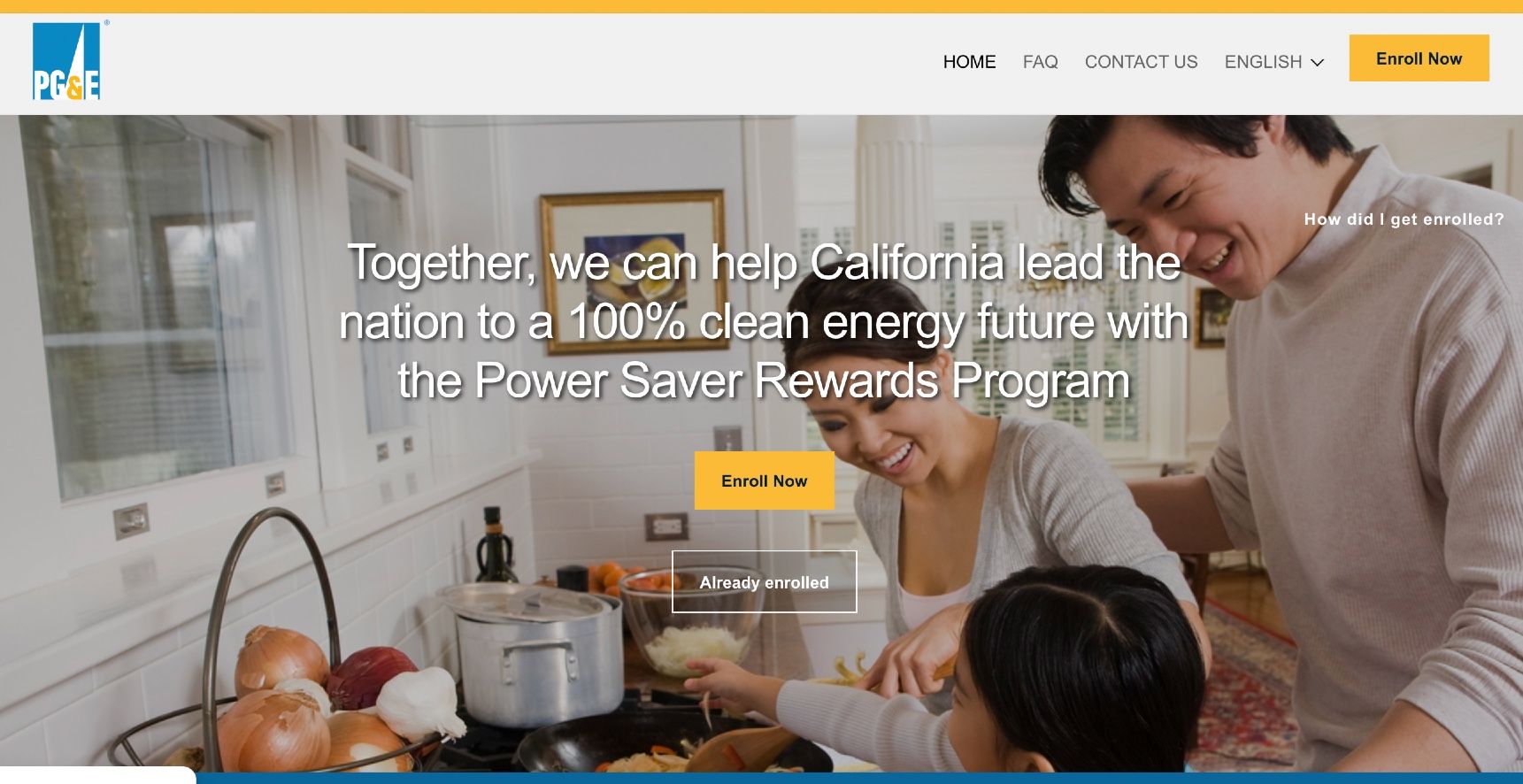This screenshot has width=1523, height=784.
Task: Select the Already enrolled outlined button
Action: point(764,581)
